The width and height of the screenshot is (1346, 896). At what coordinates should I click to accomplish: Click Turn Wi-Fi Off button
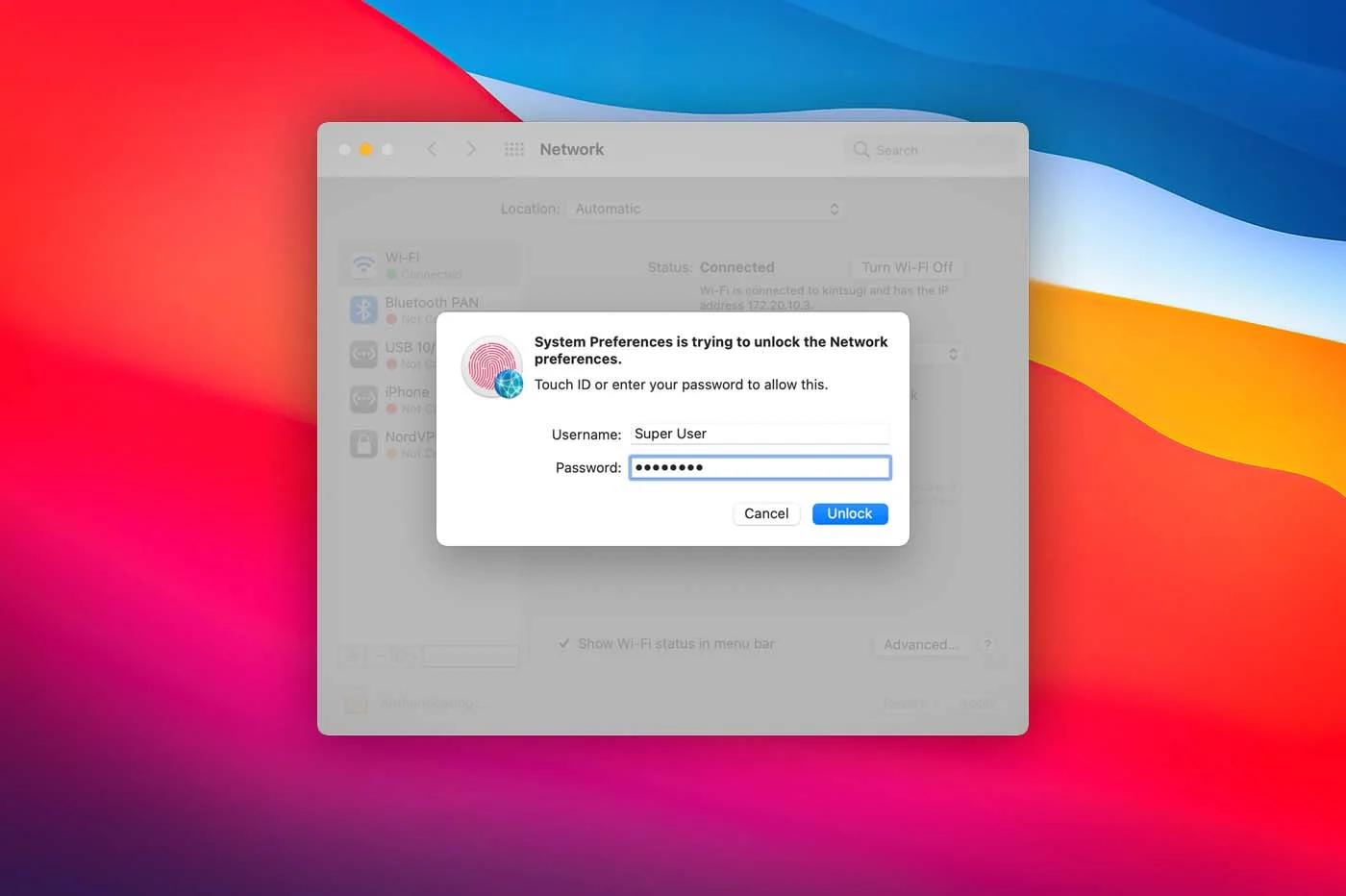907,267
